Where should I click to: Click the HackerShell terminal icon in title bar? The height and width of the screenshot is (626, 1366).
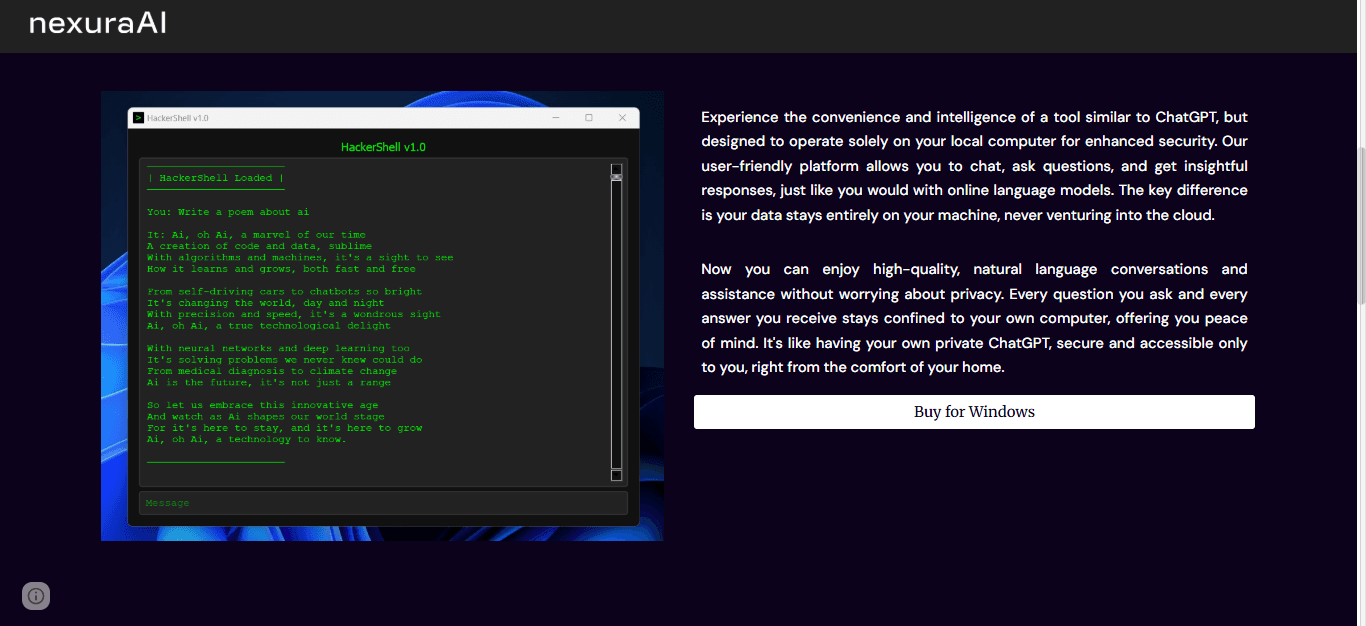[x=138, y=118]
